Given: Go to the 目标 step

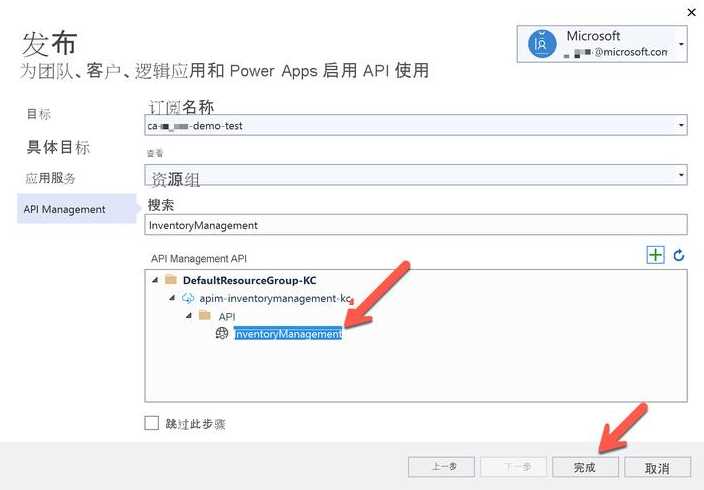Looking at the screenshot, I should 39,114.
